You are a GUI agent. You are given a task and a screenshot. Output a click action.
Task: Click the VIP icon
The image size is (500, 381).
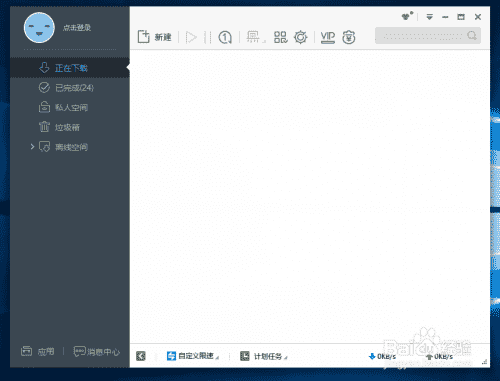pyautogui.click(x=328, y=37)
